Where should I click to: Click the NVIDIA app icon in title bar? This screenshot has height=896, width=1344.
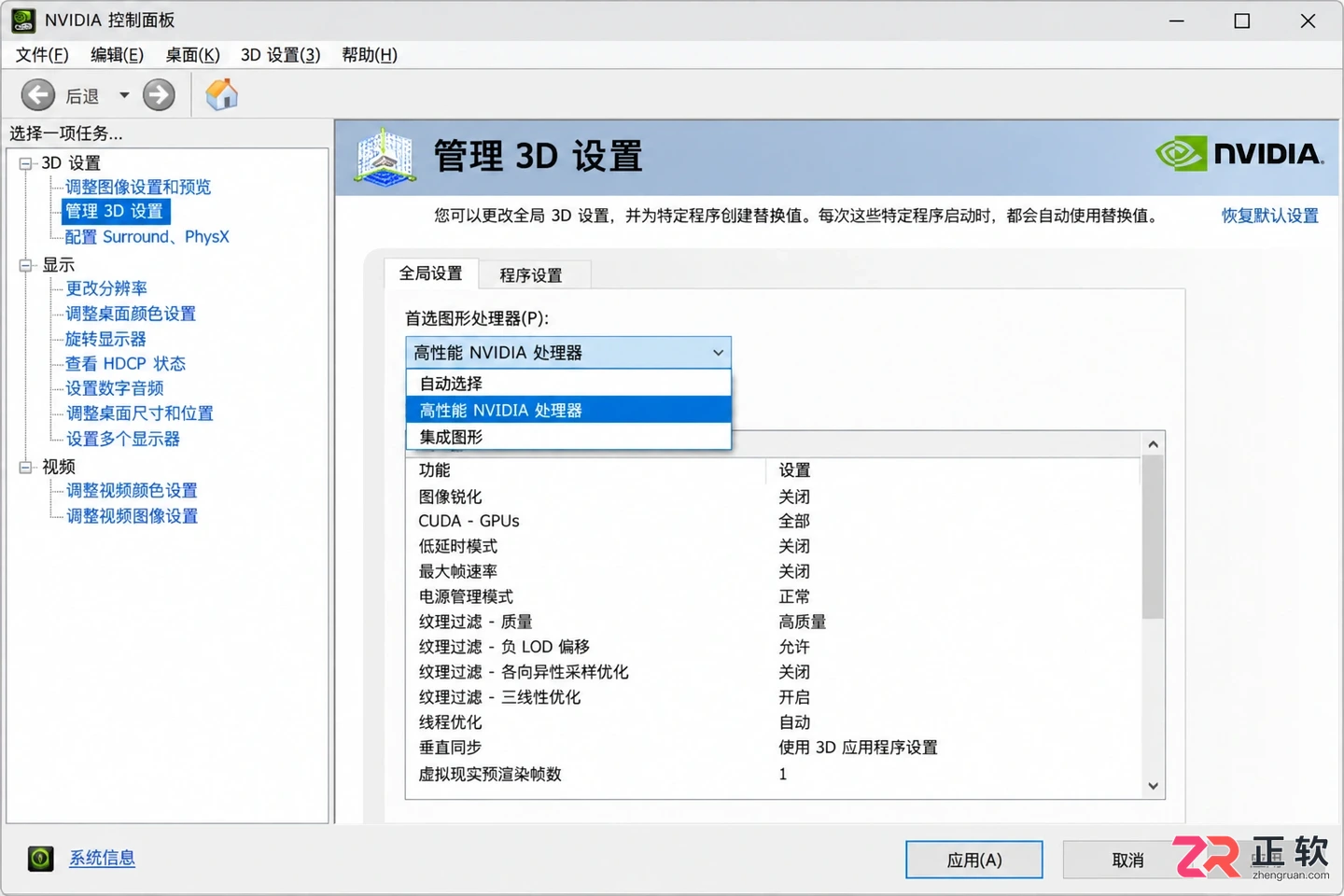pos(22,21)
